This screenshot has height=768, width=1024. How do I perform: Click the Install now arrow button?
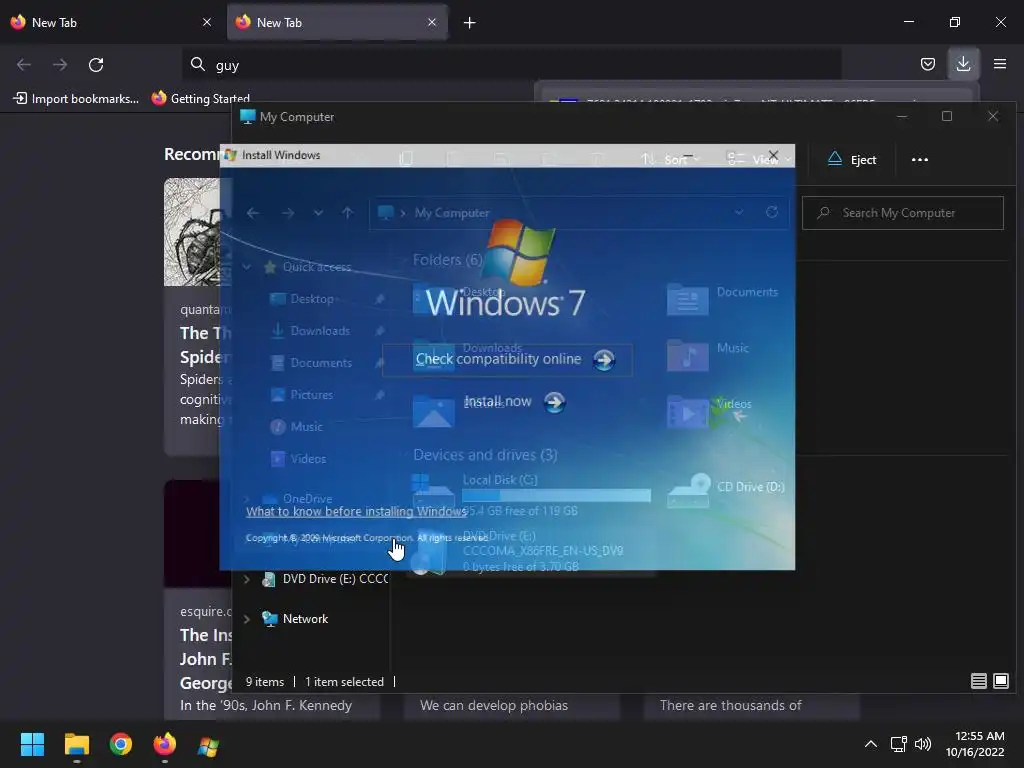[554, 402]
